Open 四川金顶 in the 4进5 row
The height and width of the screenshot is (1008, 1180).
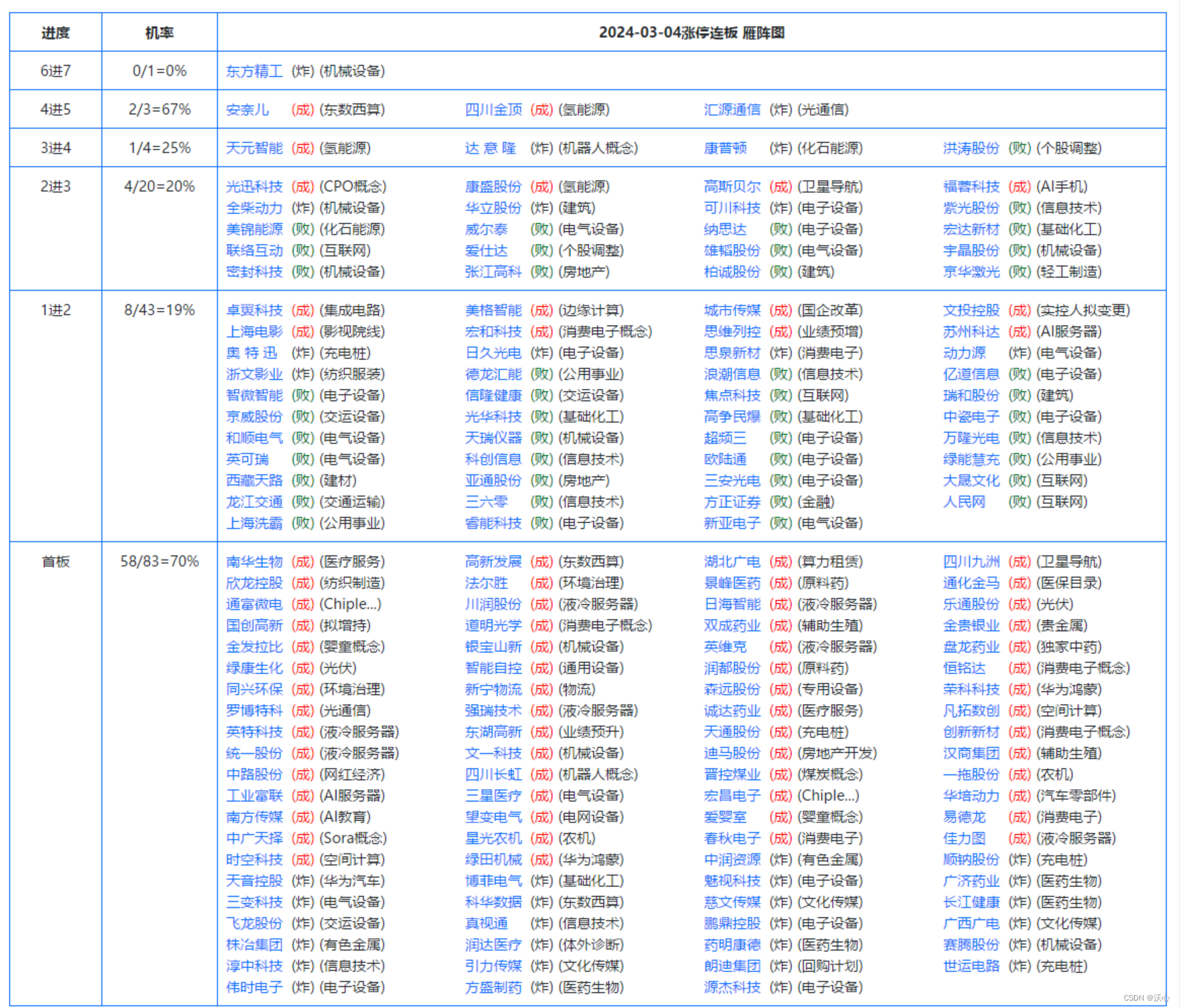pyautogui.click(x=493, y=109)
